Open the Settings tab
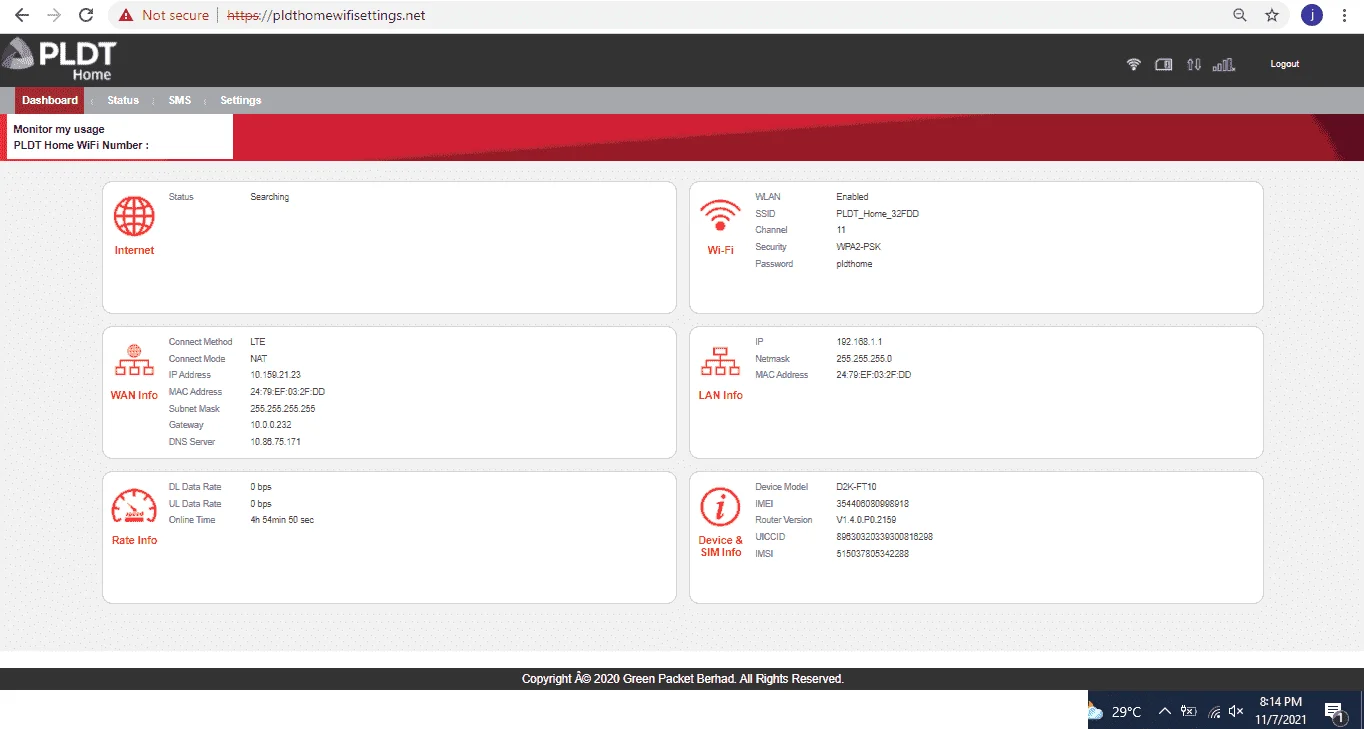 pyautogui.click(x=241, y=100)
